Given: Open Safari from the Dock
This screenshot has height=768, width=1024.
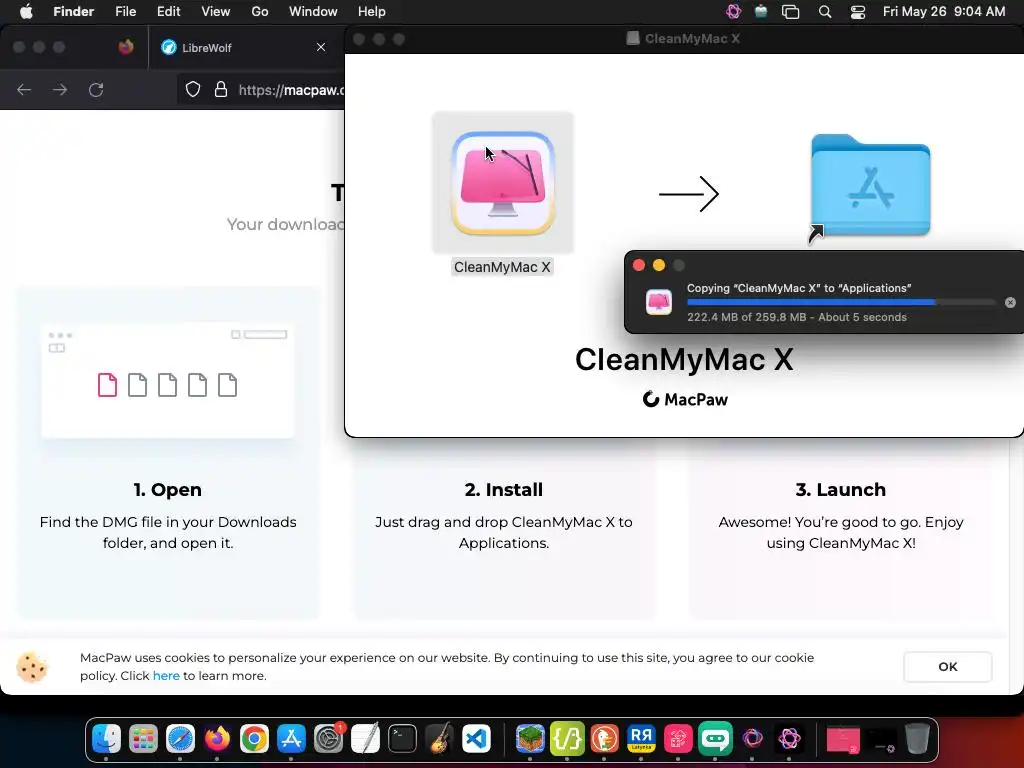Looking at the screenshot, I should coord(180,739).
